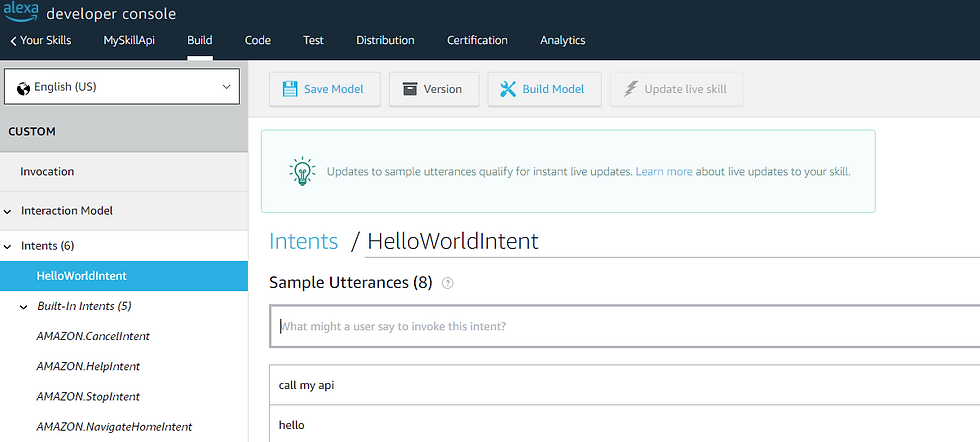Click the Intents (6) label
The image size is (980, 442).
[48, 246]
